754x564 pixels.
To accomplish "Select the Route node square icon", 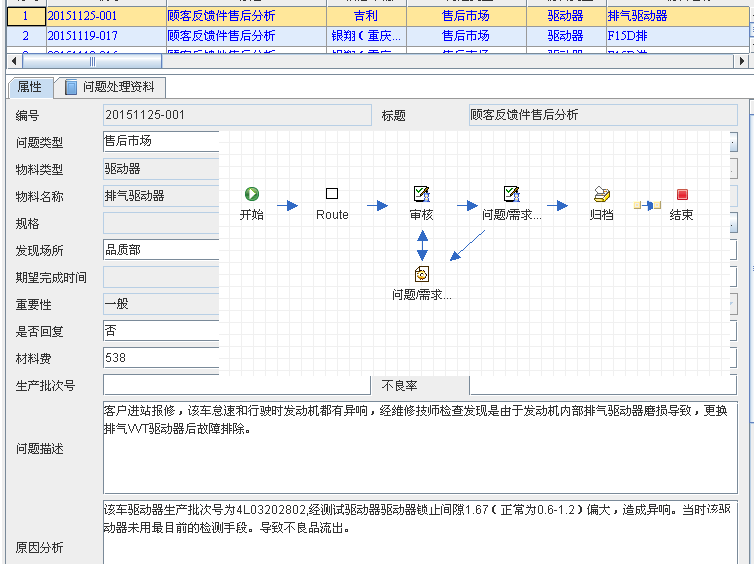I will [x=332, y=194].
